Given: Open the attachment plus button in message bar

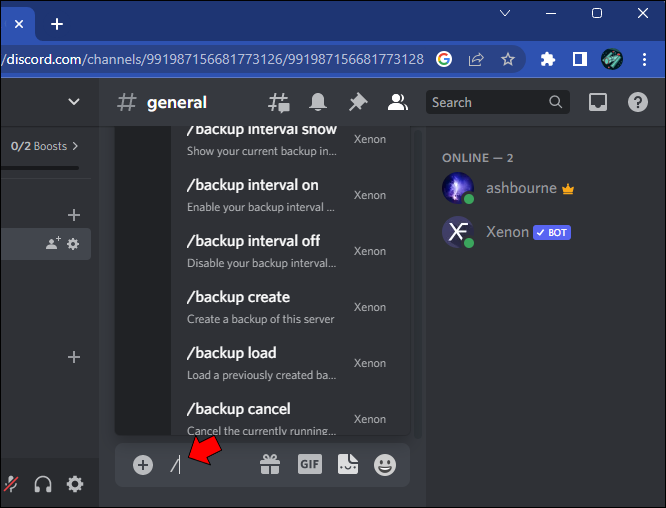Looking at the screenshot, I should point(143,465).
